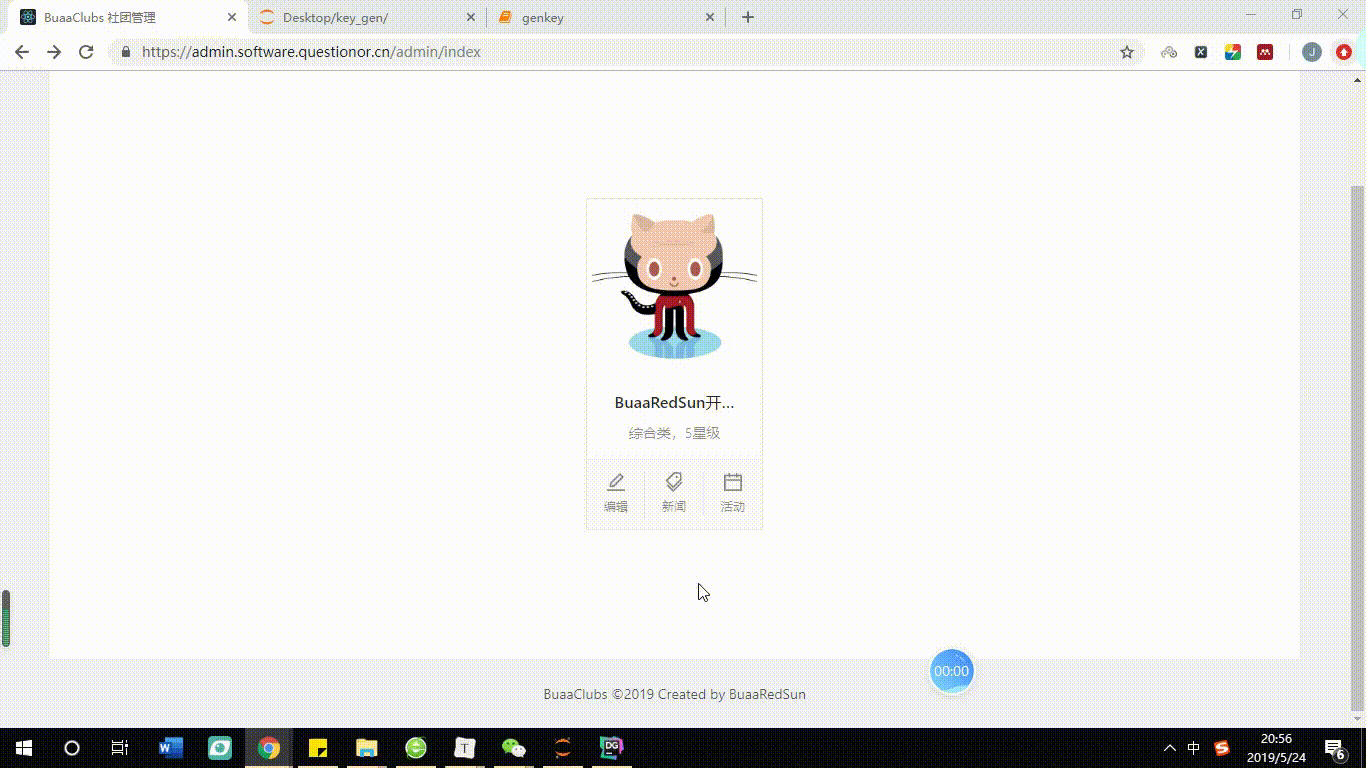This screenshot has height=768, width=1366.
Task: Click the club description 综合类，5星级
Action: coord(674,433)
